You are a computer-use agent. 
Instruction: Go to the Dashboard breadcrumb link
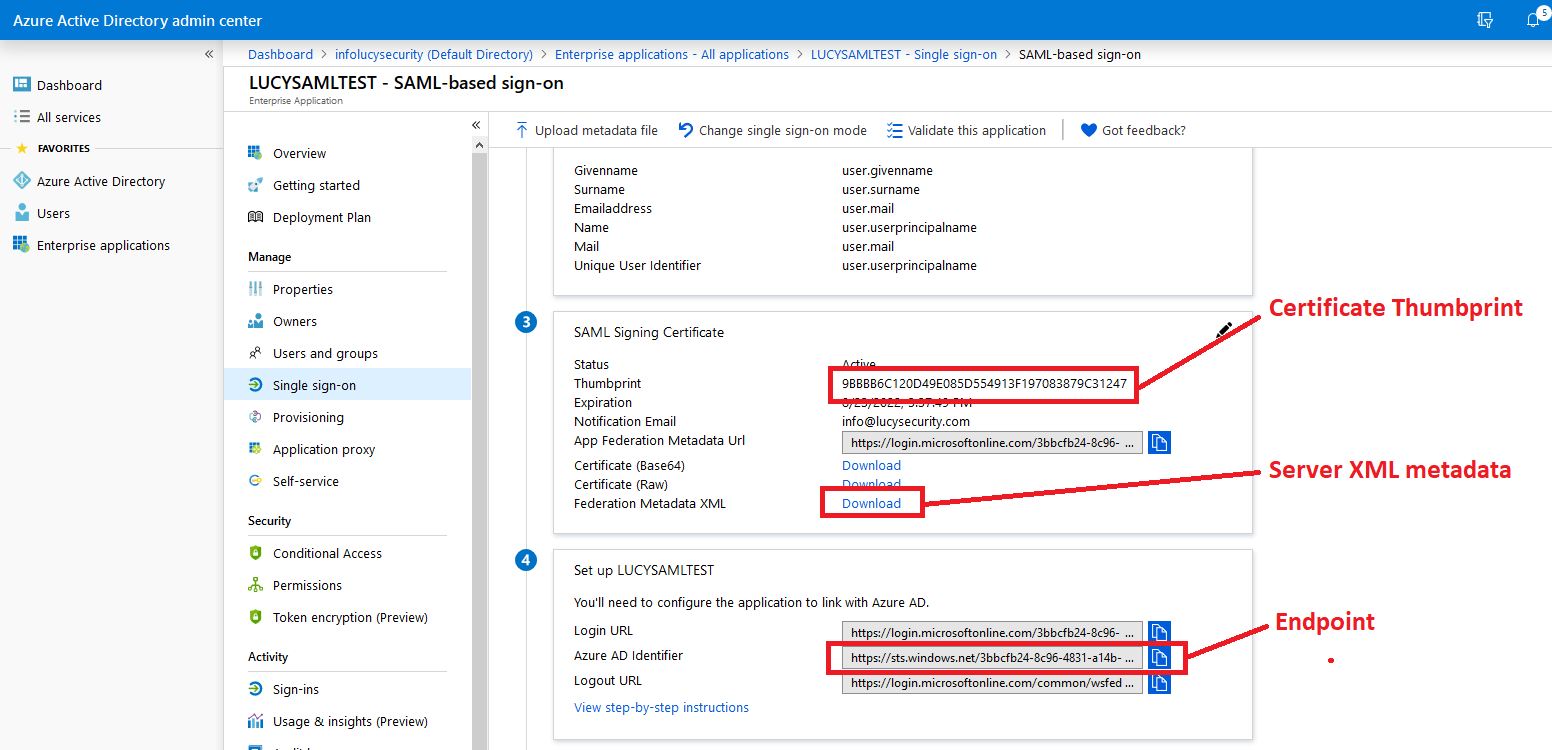click(280, 54)
